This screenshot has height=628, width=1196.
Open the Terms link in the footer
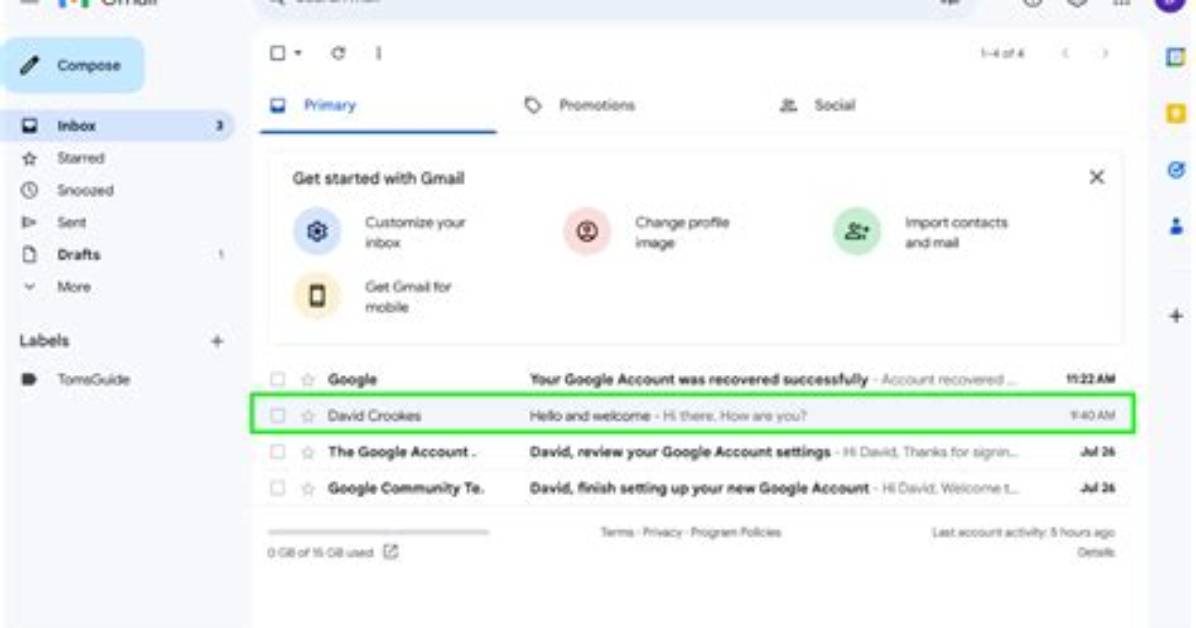[x=617, y=532]
